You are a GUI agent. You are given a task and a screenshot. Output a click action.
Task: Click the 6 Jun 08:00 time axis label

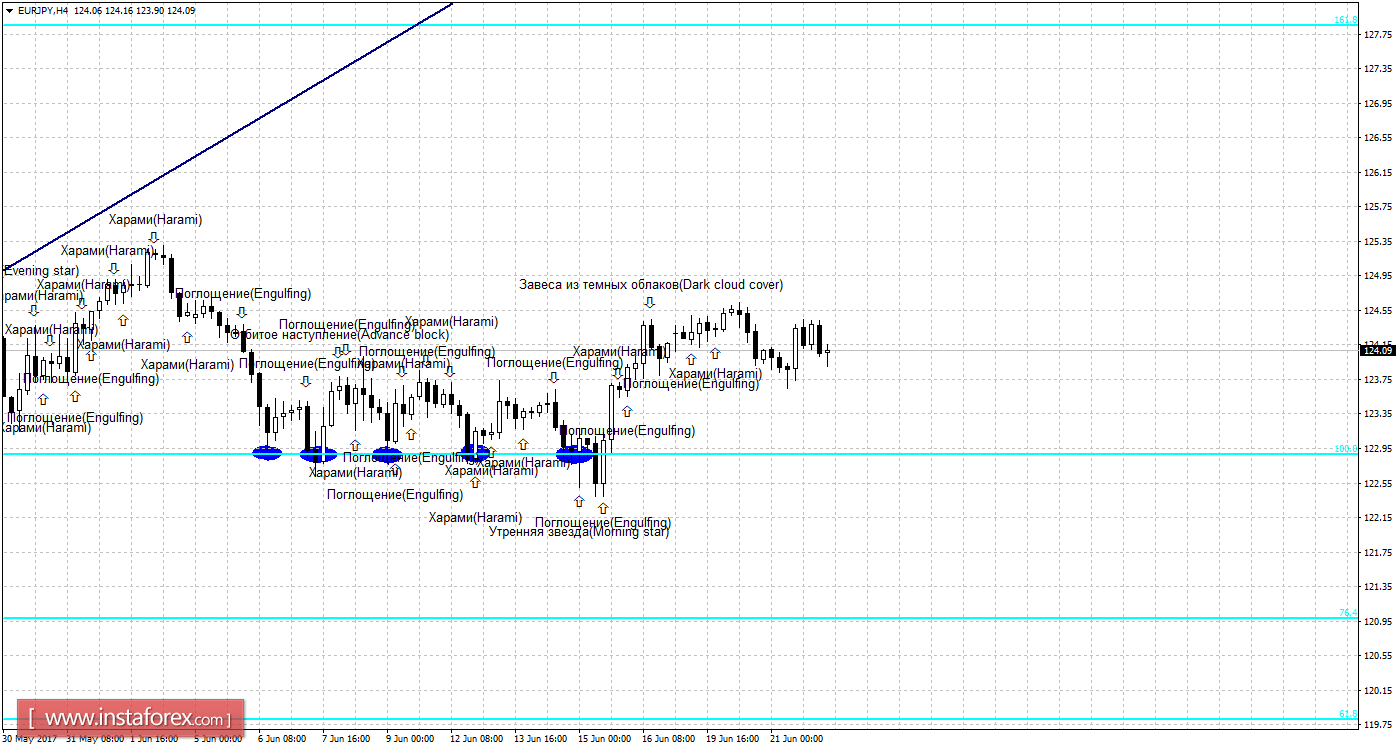click(282, 739)
